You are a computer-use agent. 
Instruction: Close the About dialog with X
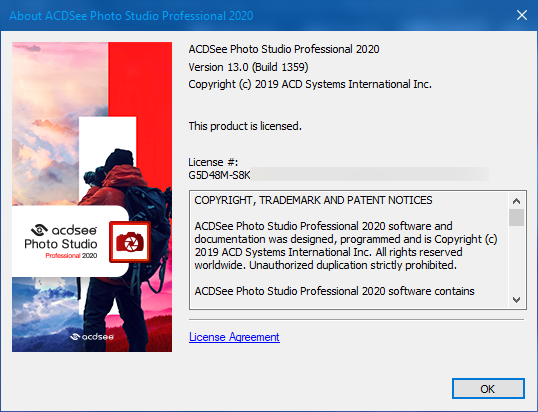[x=522, y=15]
